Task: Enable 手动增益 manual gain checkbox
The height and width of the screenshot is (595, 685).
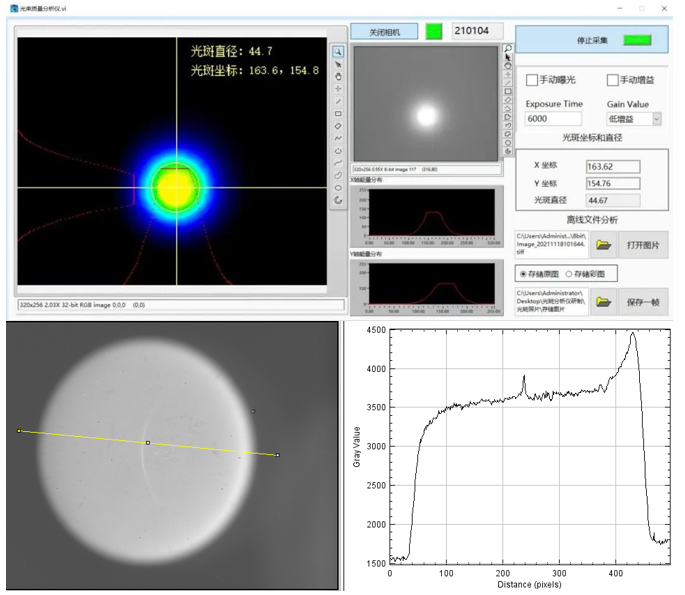Action: click(612, 80)
